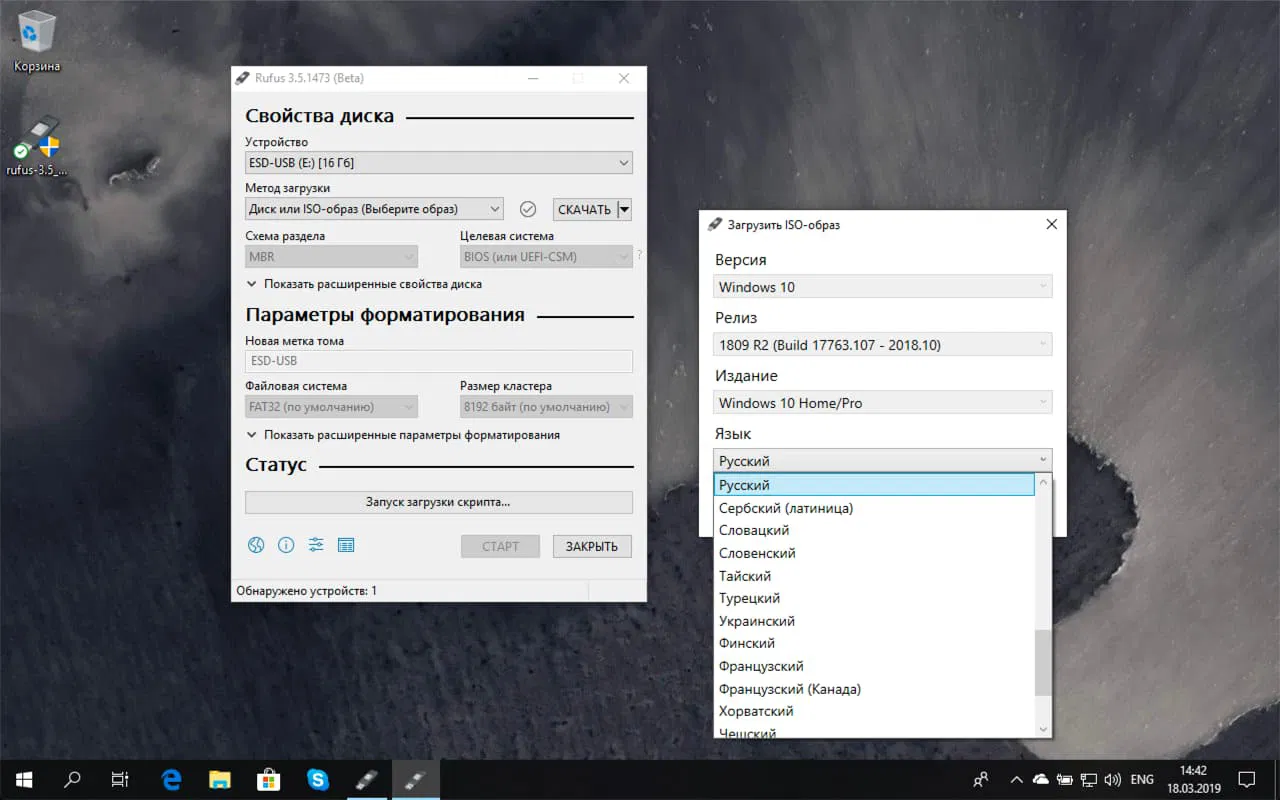Open the Устройство device dropdown
Viewport: 1280px width, 800px height.
(x=438, y=163)
